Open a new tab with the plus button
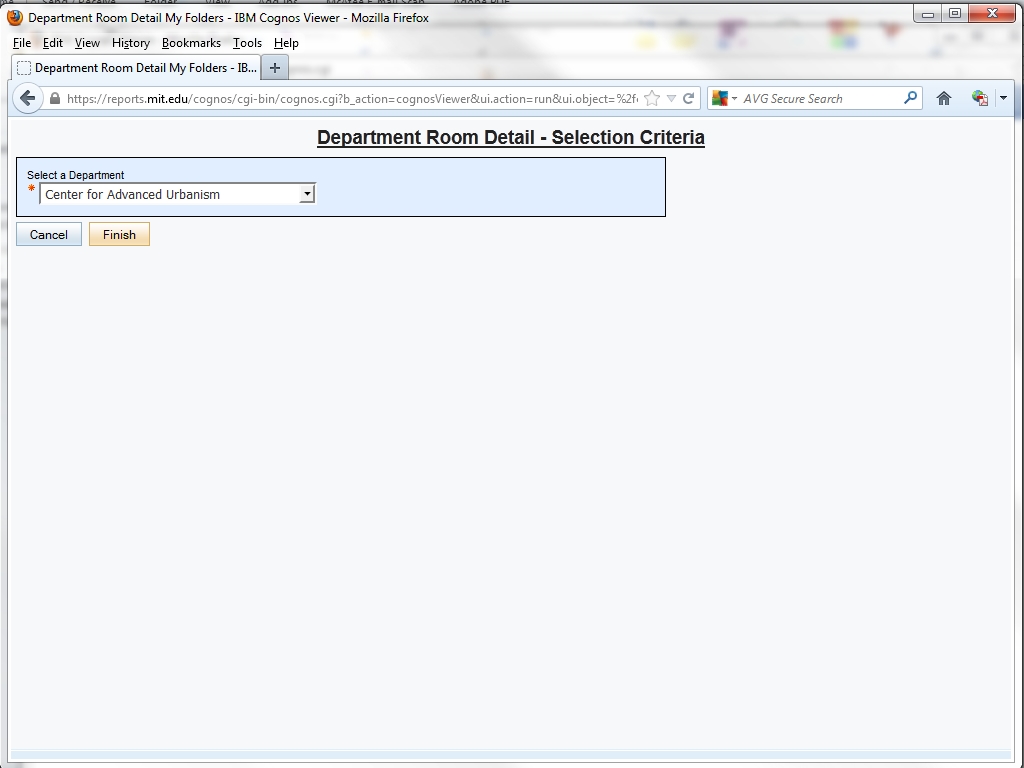 tap(274, 68)
